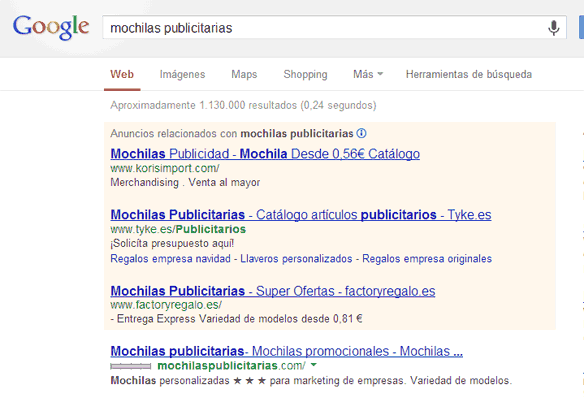
Task: Open factoryregalo.es Super Ofertas ad link
Action: (273, 291)
